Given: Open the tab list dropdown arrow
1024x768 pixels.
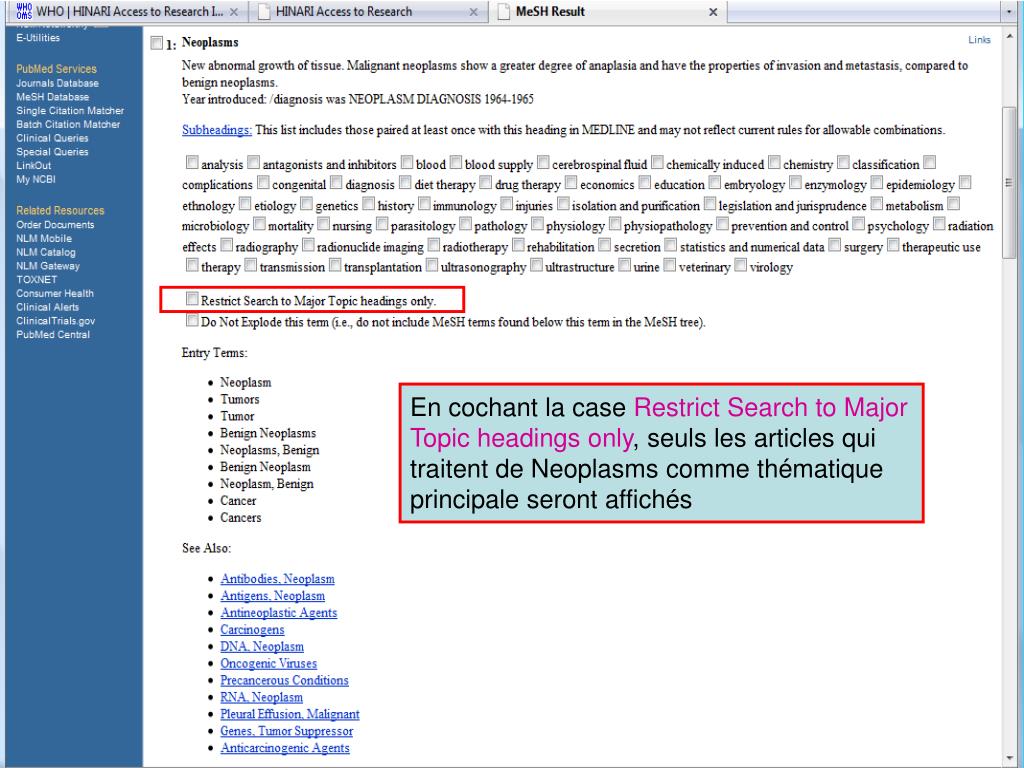Looking at the screenshot, I should (x=1010, y=12).
